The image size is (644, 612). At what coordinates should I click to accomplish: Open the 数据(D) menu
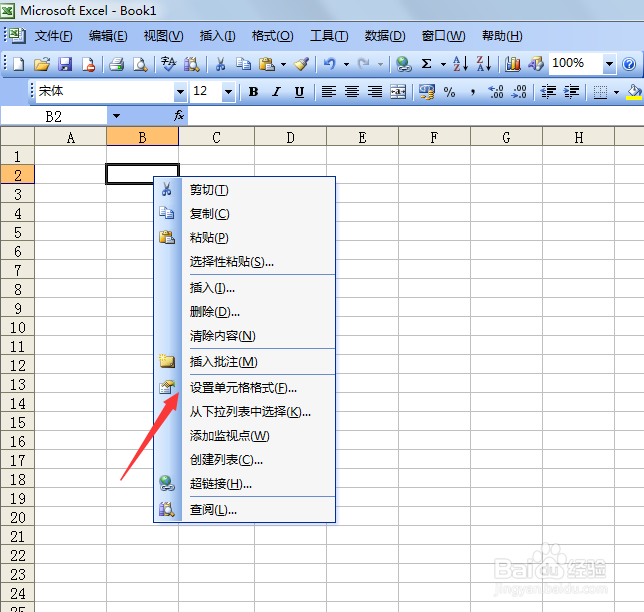(x=385, y=36)
